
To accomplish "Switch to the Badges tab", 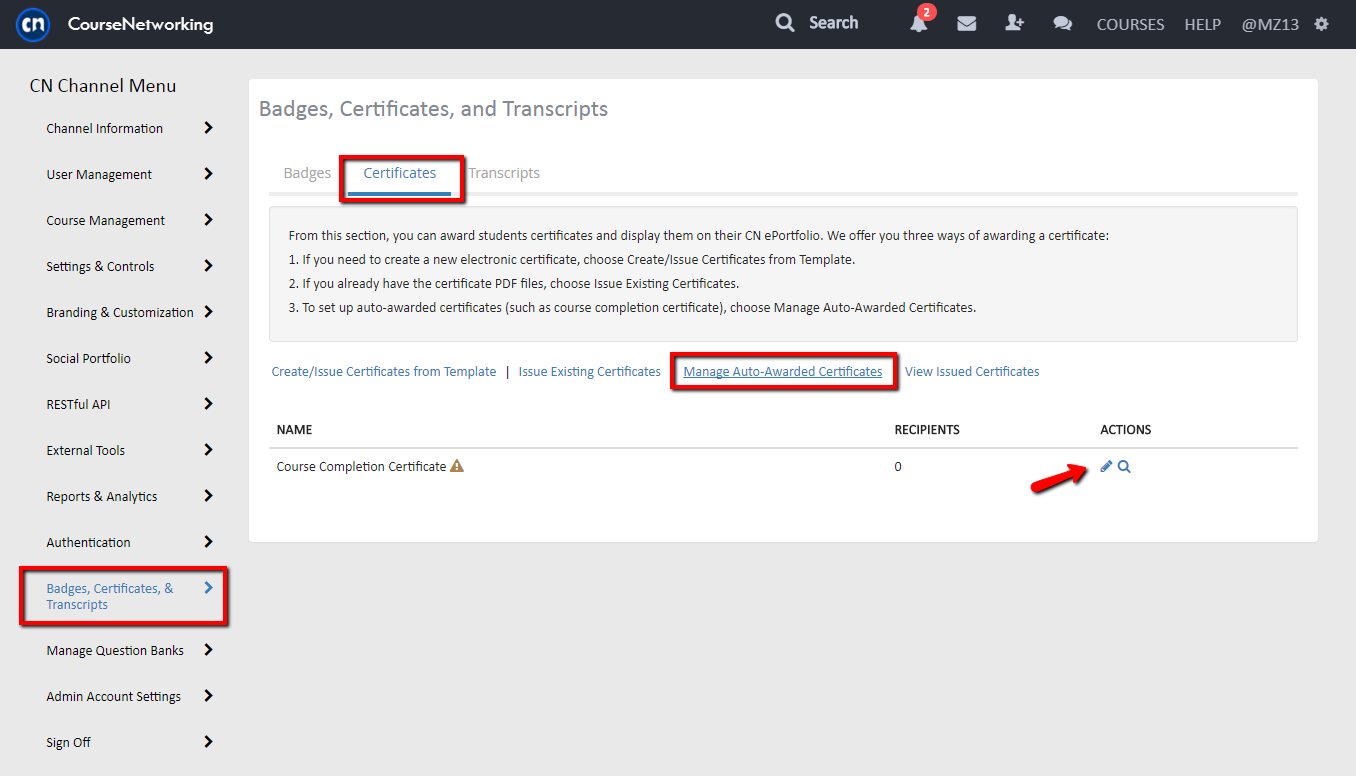I will click(307, 173).
